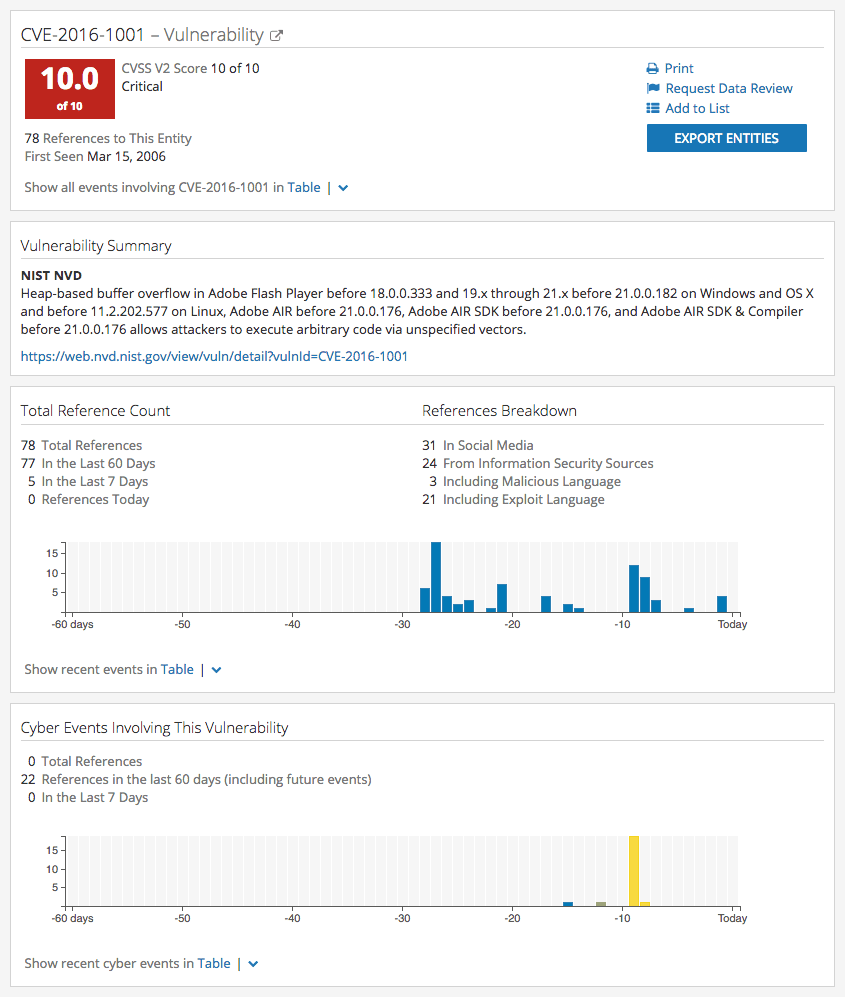Click the Add to List link text
845x997 pixels.
pyautogui.click(x=697, y=108)
